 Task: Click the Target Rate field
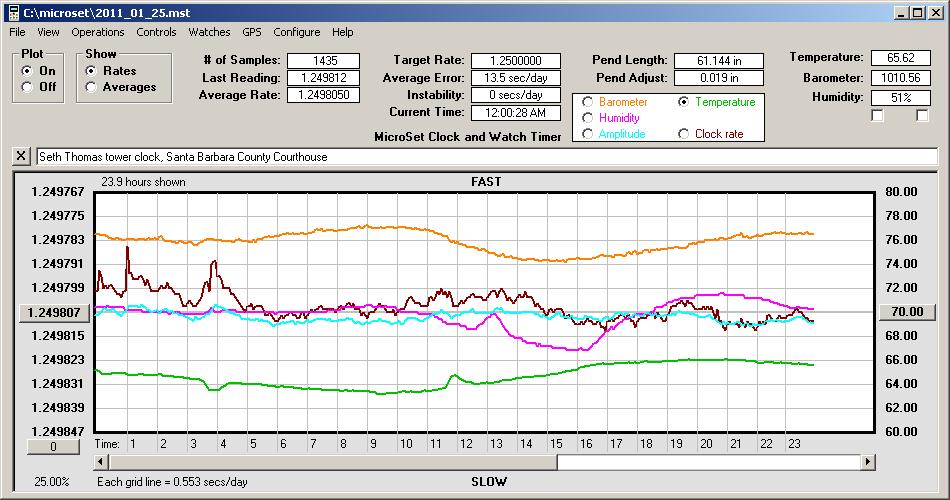[x=516, y=61]
